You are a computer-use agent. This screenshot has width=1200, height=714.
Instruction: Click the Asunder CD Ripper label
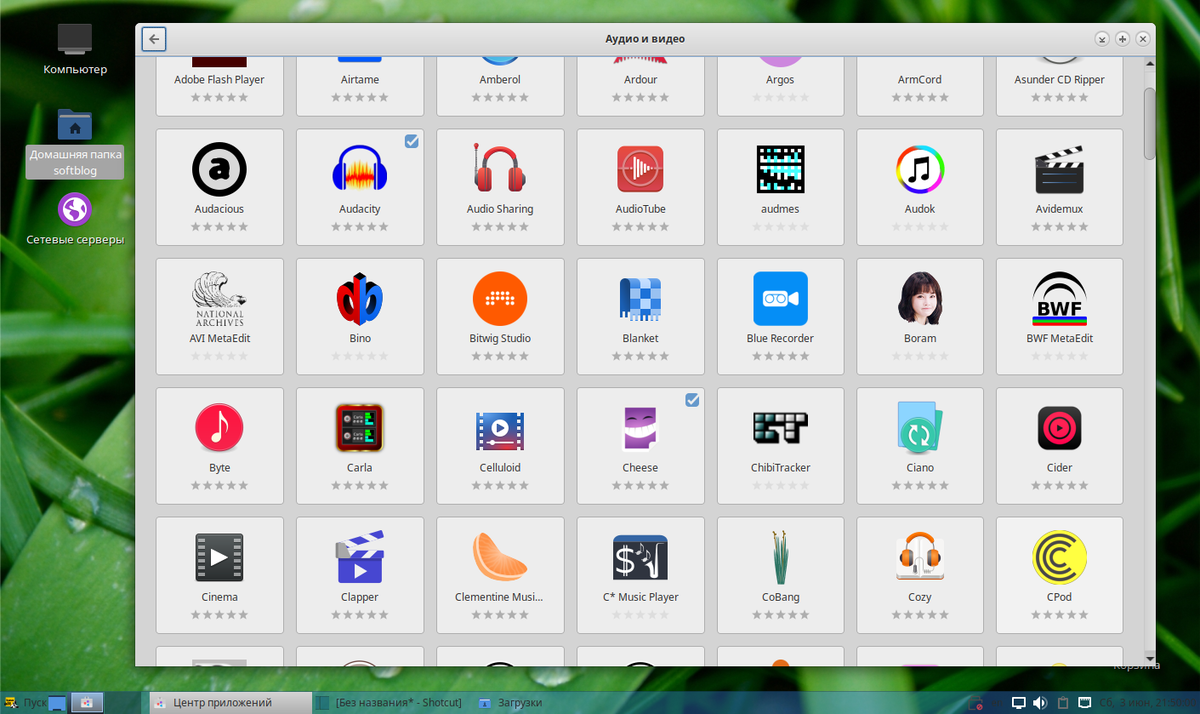coord(1060,80)
